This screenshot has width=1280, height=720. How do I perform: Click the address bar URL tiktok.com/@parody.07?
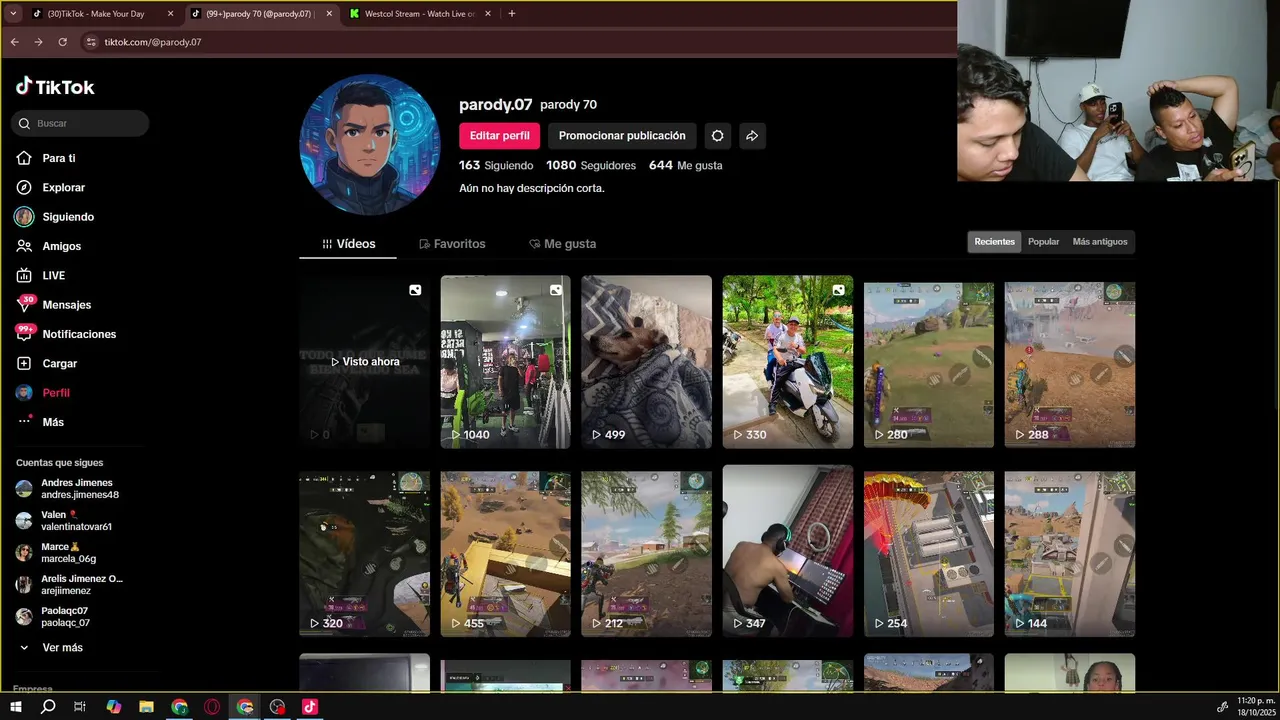pyautogui.click(x=153, y=42)
